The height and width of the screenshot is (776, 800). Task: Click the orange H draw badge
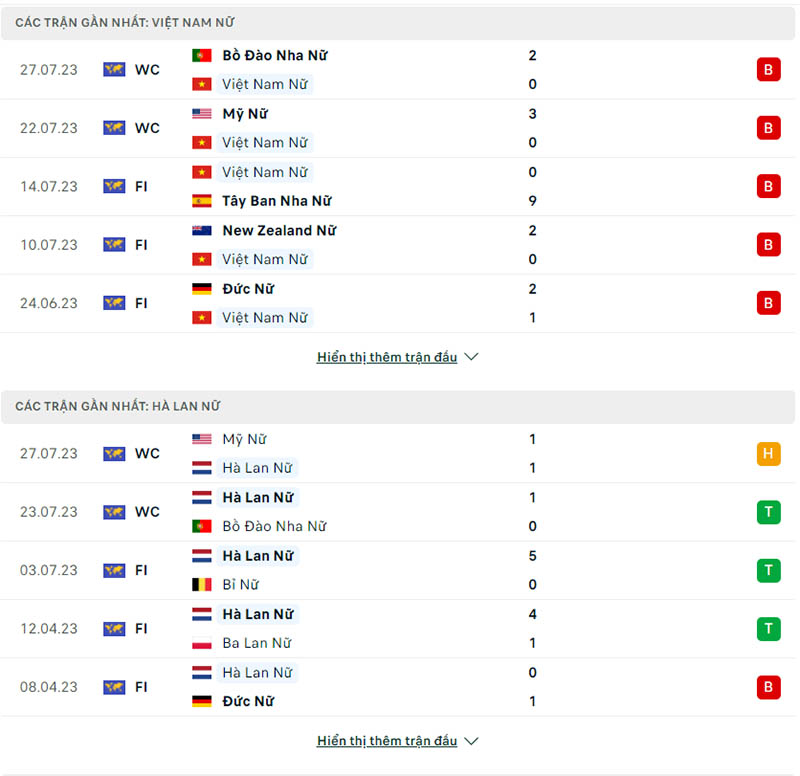[768, 454]
